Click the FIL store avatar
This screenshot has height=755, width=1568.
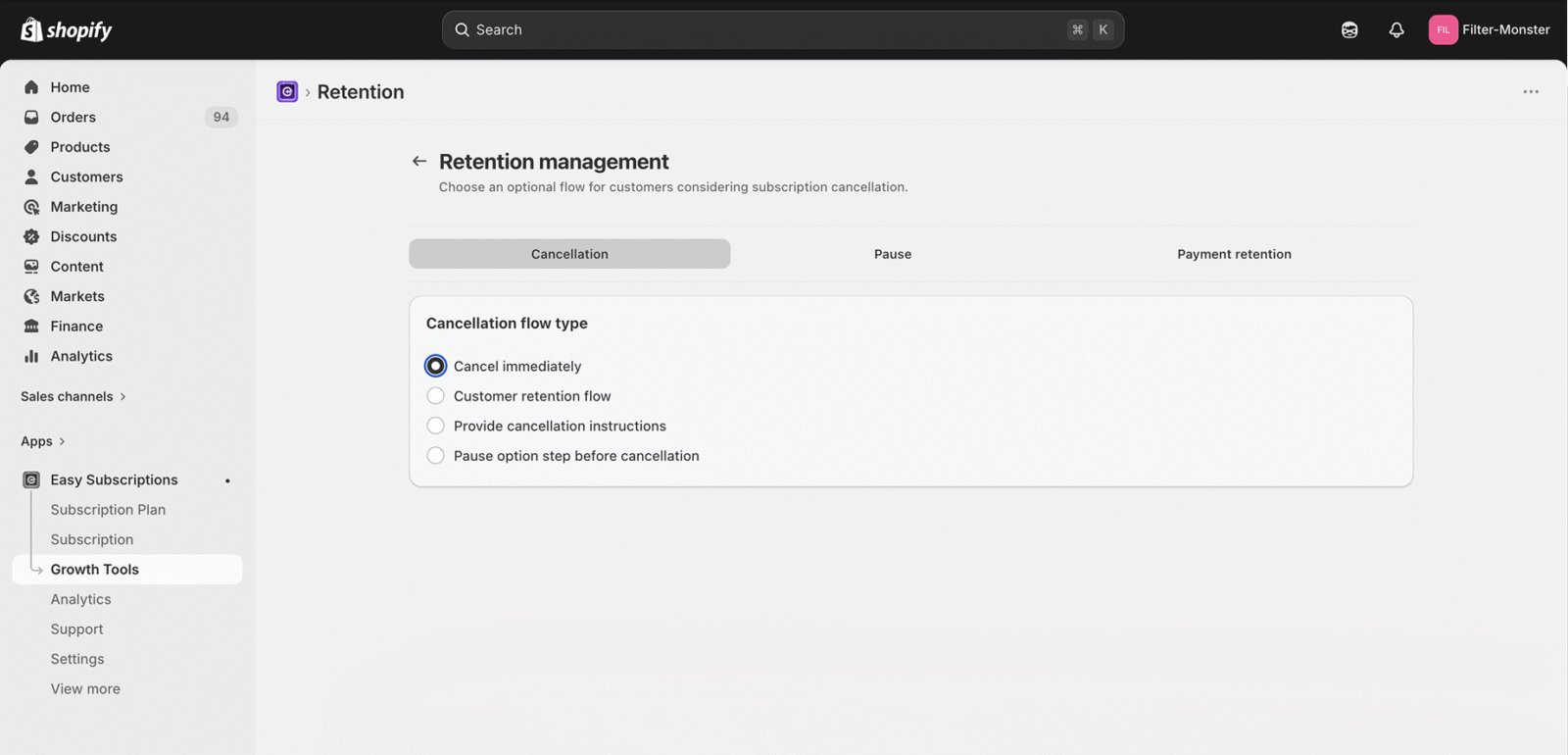1443,29
